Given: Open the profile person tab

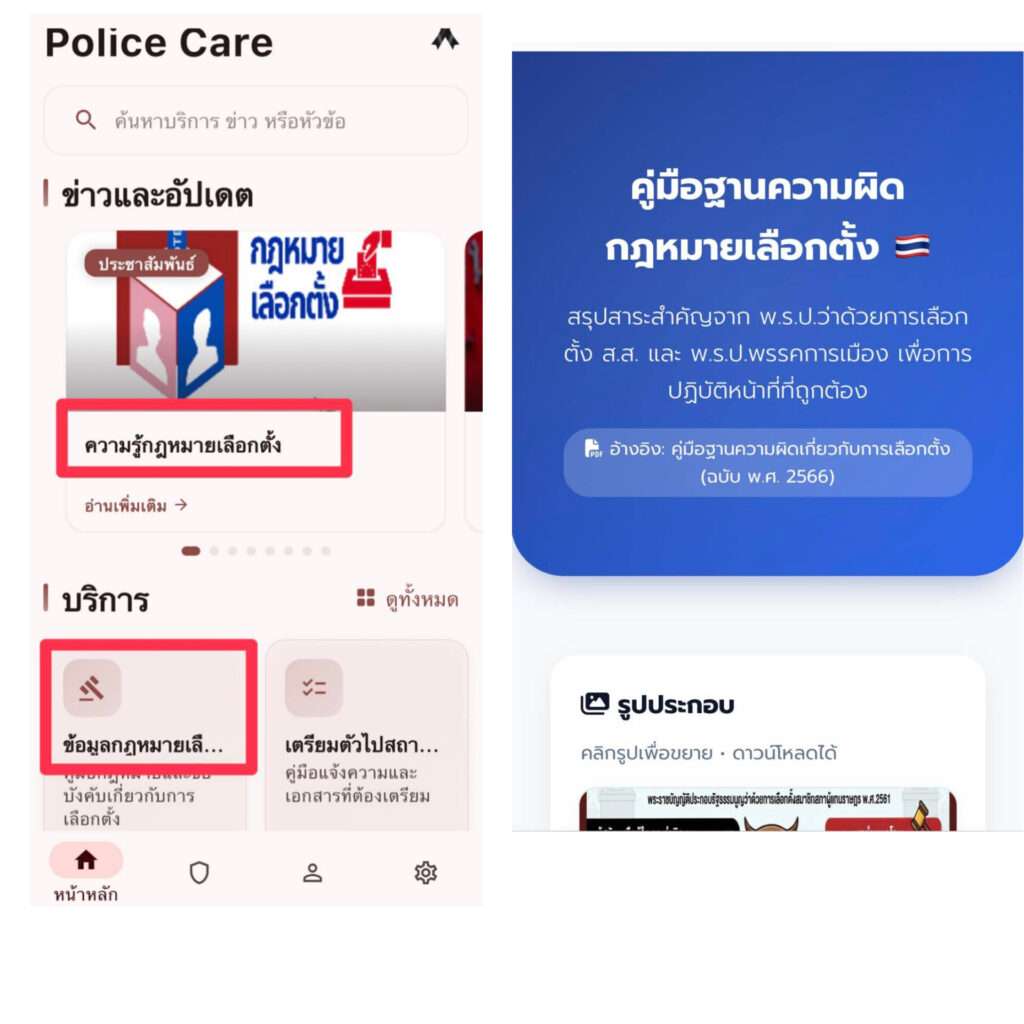Looking at the screenshot, I should point(312,872).
